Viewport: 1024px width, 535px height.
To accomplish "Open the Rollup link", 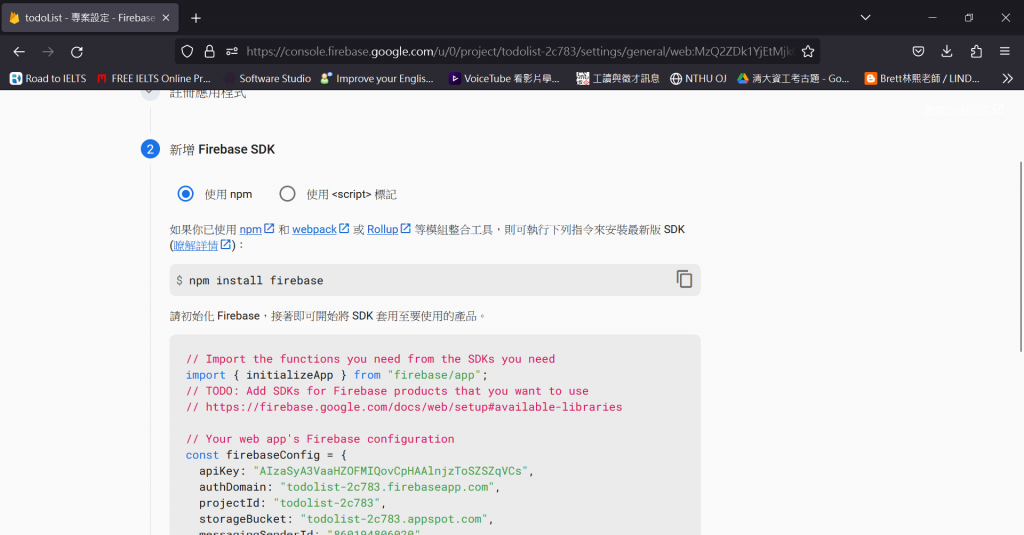I will [x=389, y=229].
